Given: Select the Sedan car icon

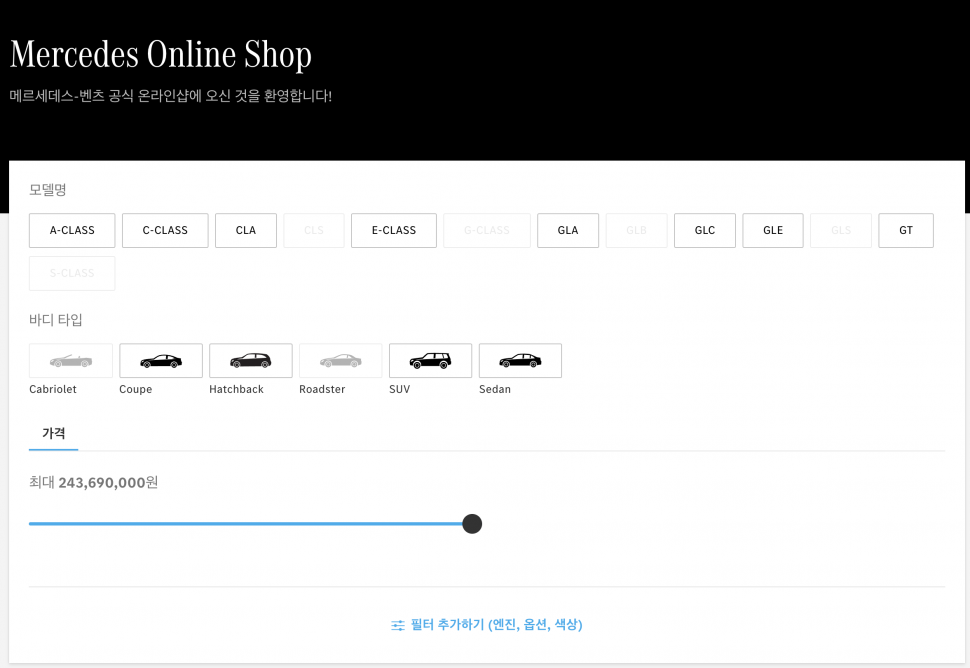Looking at the screenshot, I should click(x=520, y=361).
